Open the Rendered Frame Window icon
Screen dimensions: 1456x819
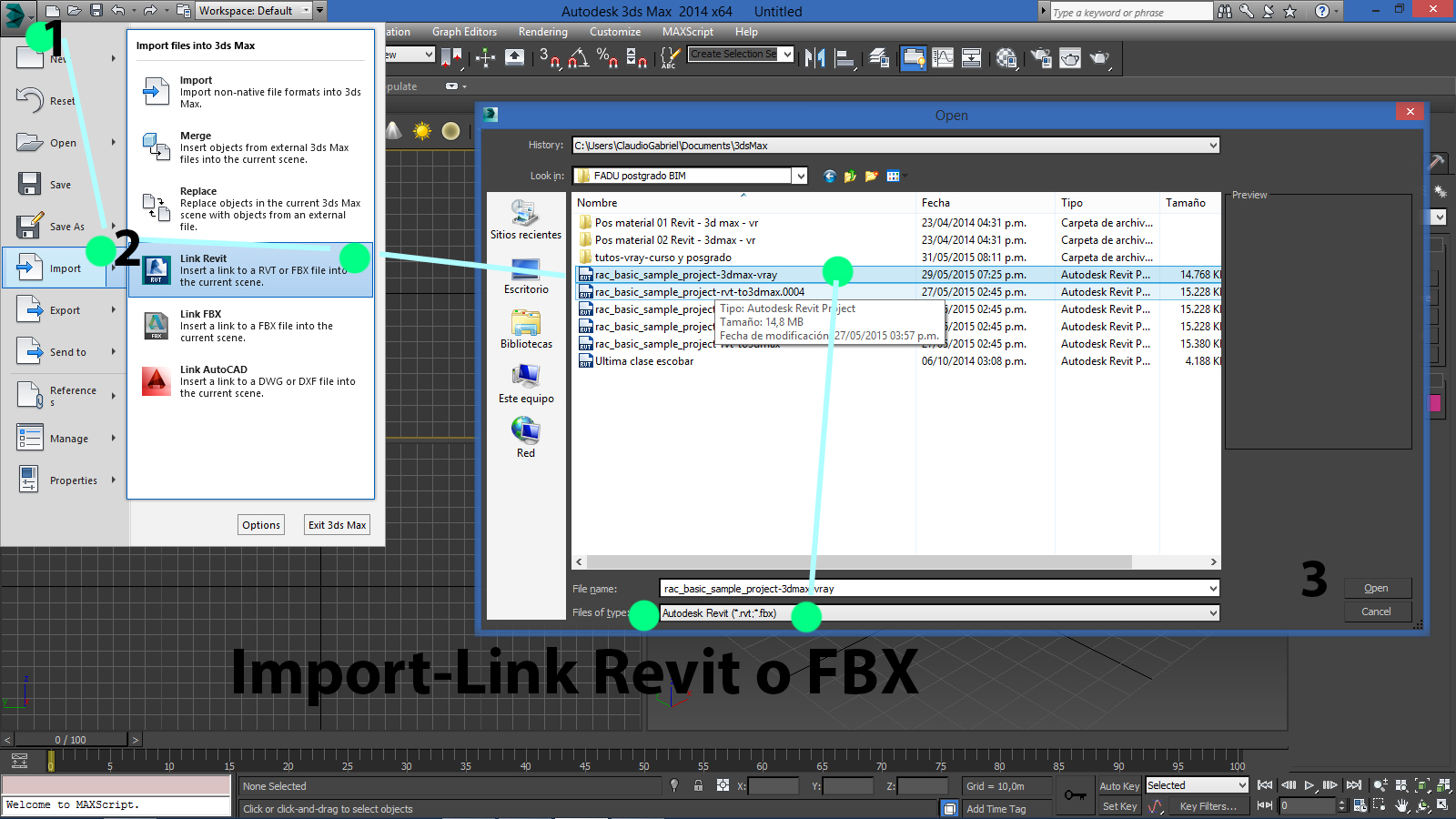[1070, 58]
